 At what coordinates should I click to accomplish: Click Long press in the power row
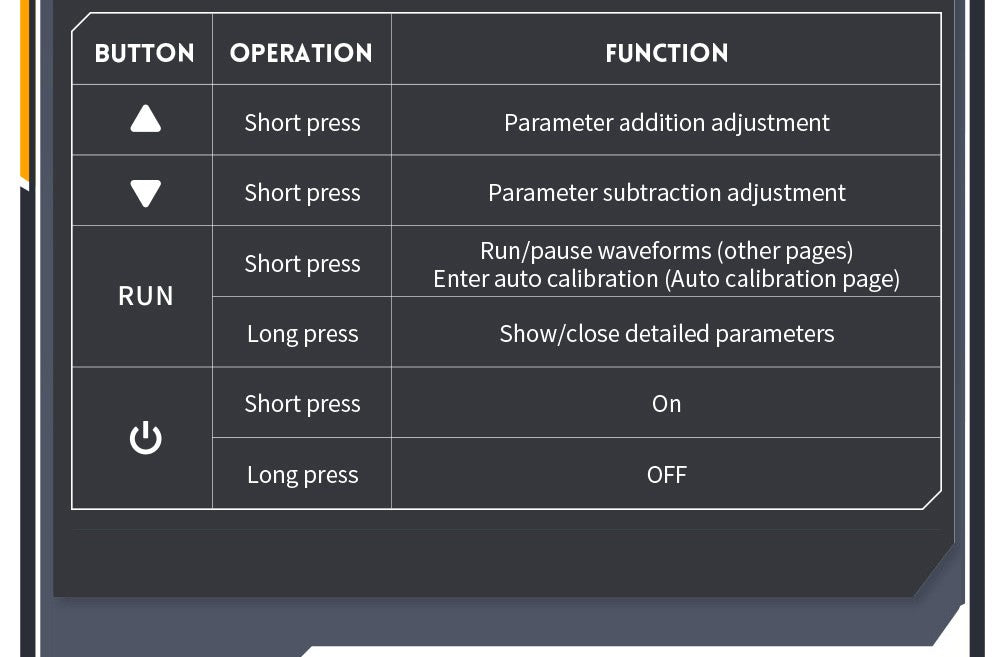click(302, 475)
